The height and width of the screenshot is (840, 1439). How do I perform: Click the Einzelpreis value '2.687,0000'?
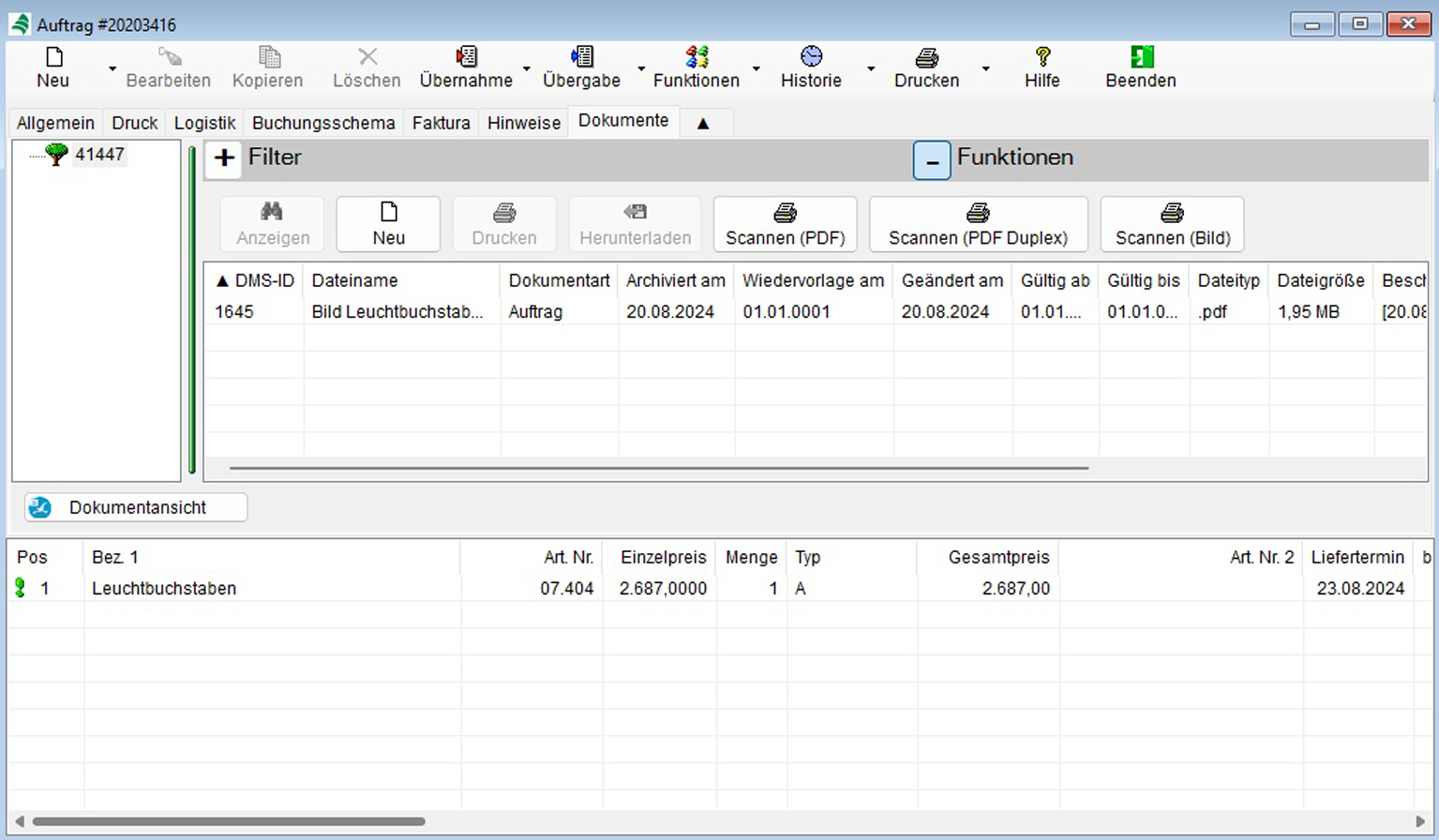(x=663, y=588)
